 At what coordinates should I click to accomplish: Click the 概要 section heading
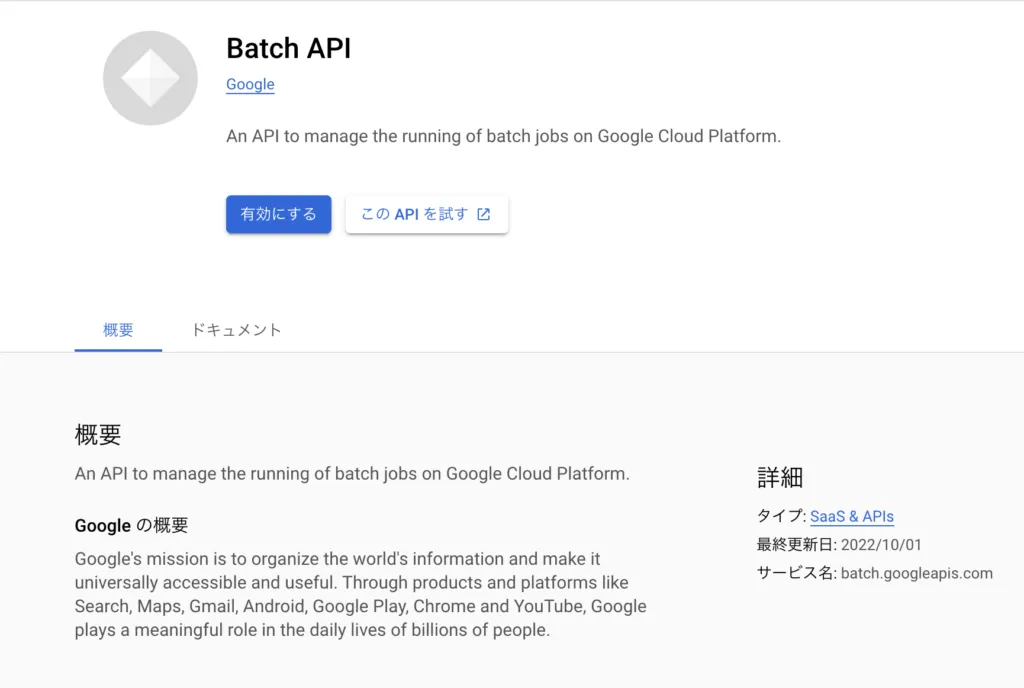point(98,434)
